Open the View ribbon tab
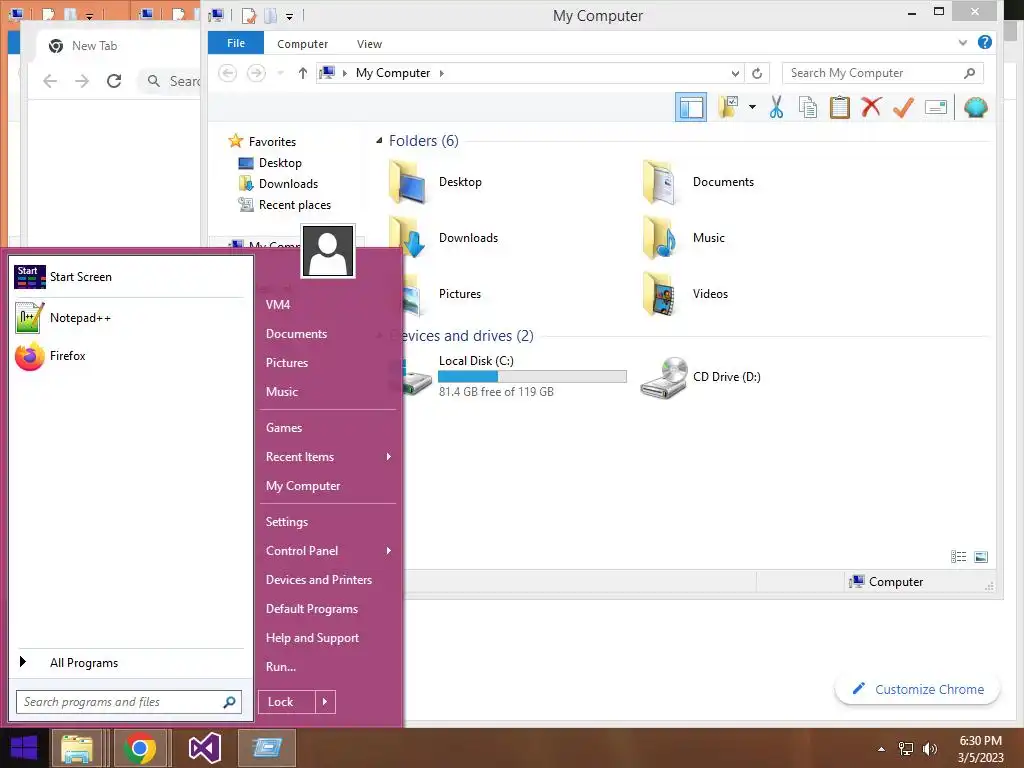Screen dimensions: 1024x768 [x=369, y=44]
